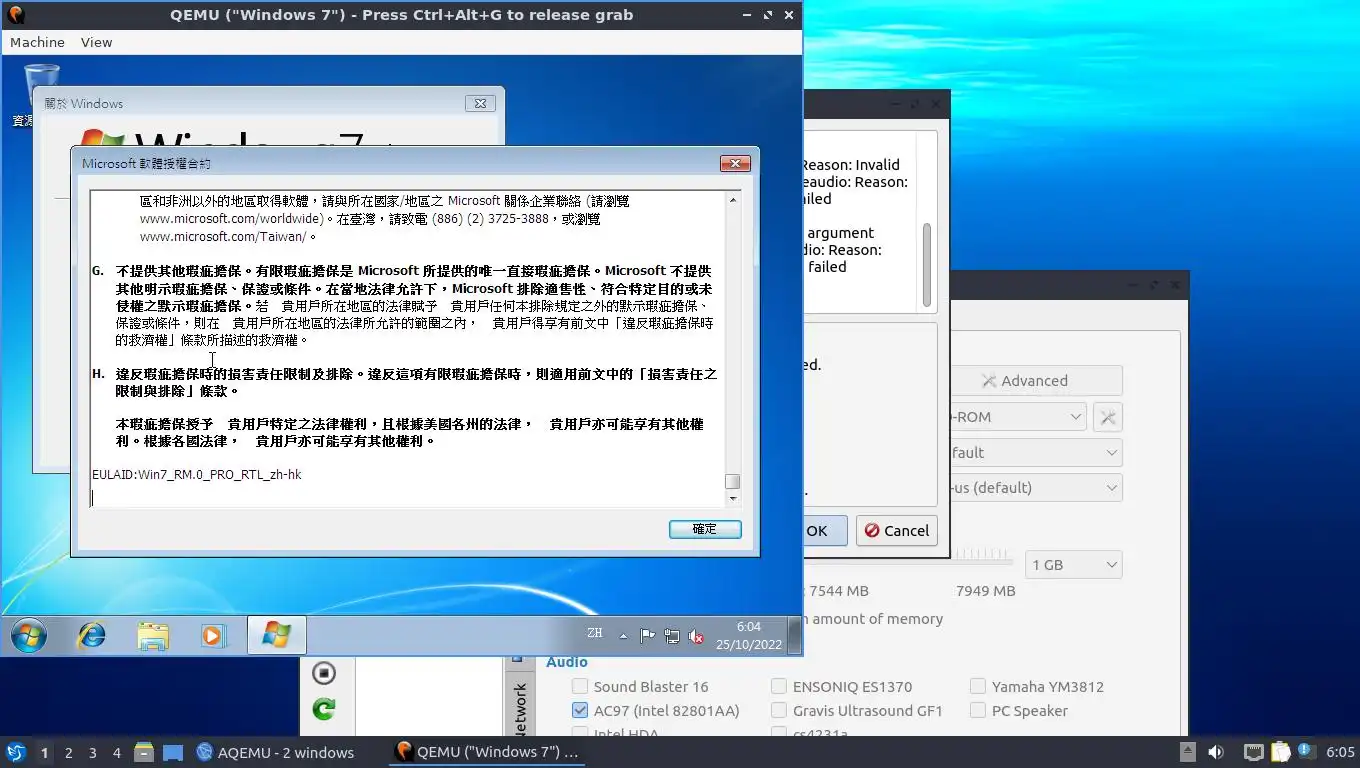Open the Action Center flag tray icon
The image size is (1360, 768).
pyautogui.click(x=647, y=636)
